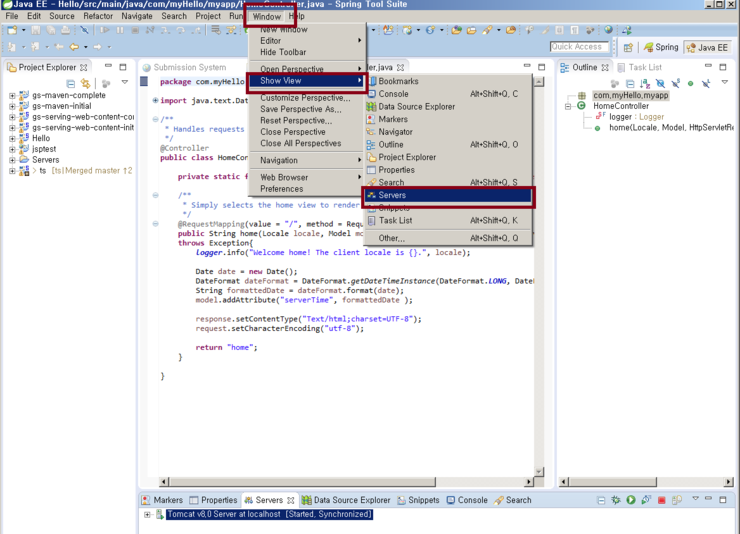Close the Servers view tab
Viewport: 740px width, 534px height.
coord(291,500)
